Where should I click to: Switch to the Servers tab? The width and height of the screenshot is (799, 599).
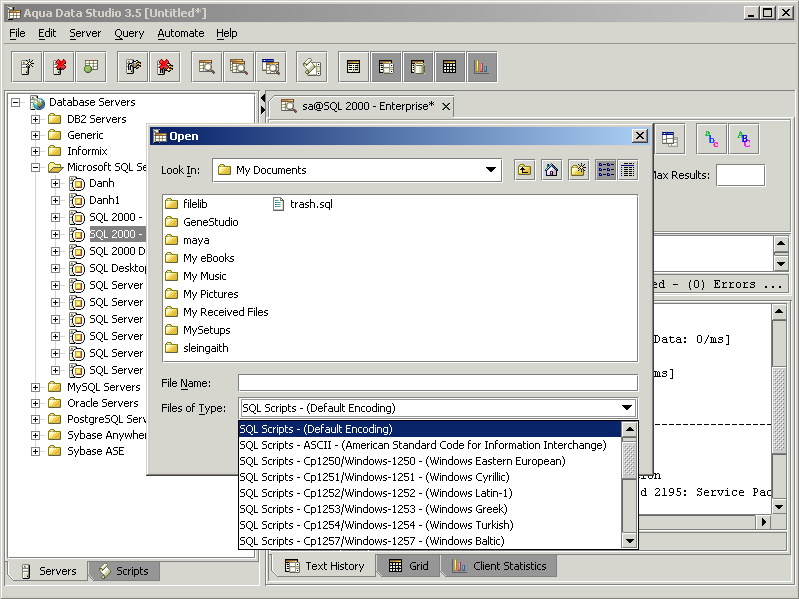[49, 571]
